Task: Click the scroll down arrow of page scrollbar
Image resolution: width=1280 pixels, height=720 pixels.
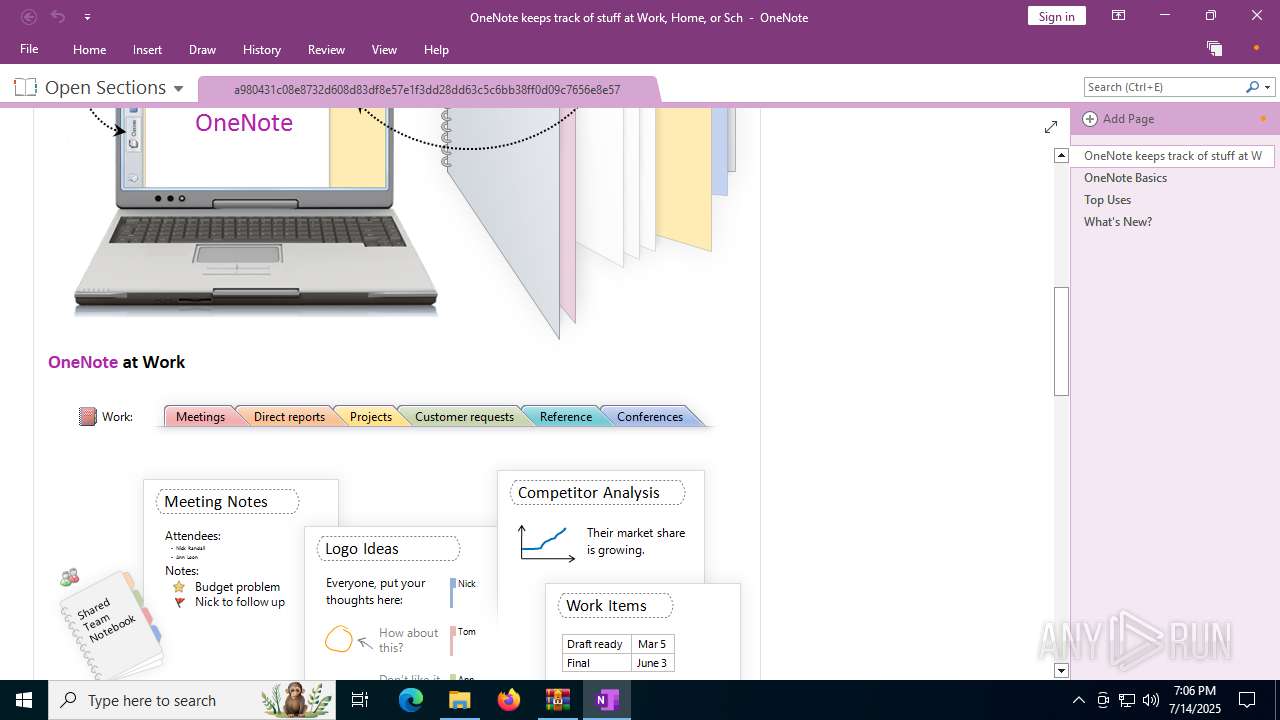Action: click(x=1062, y=671)
